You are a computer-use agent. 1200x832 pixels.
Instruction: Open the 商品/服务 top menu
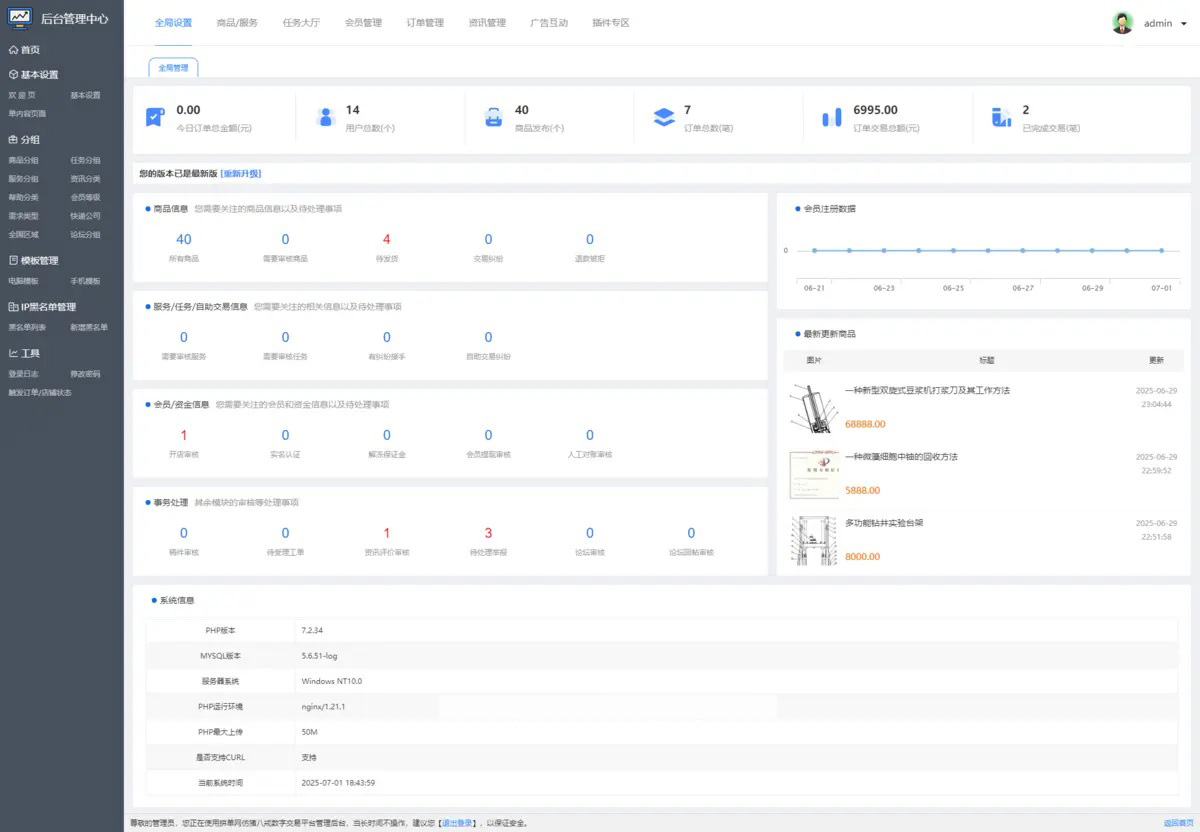[x=237, y=23]
